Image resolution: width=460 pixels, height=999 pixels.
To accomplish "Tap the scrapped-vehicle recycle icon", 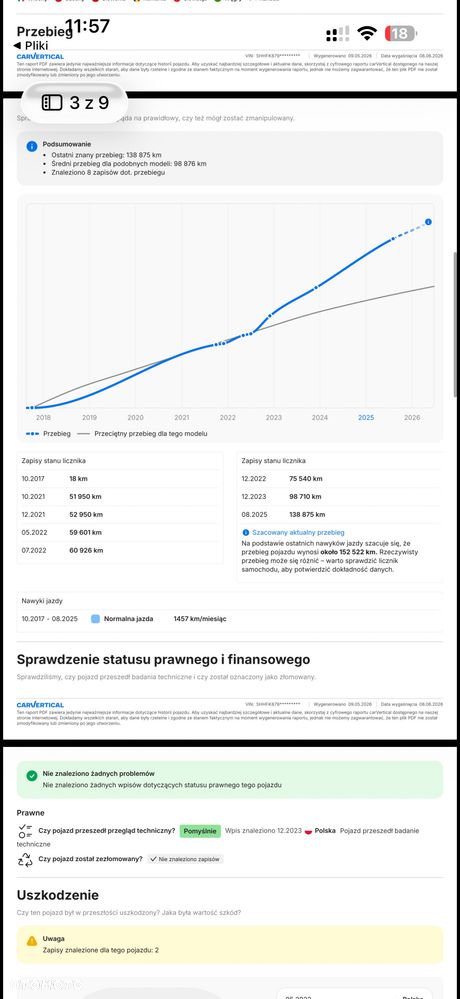I will [x=25, y=860].
